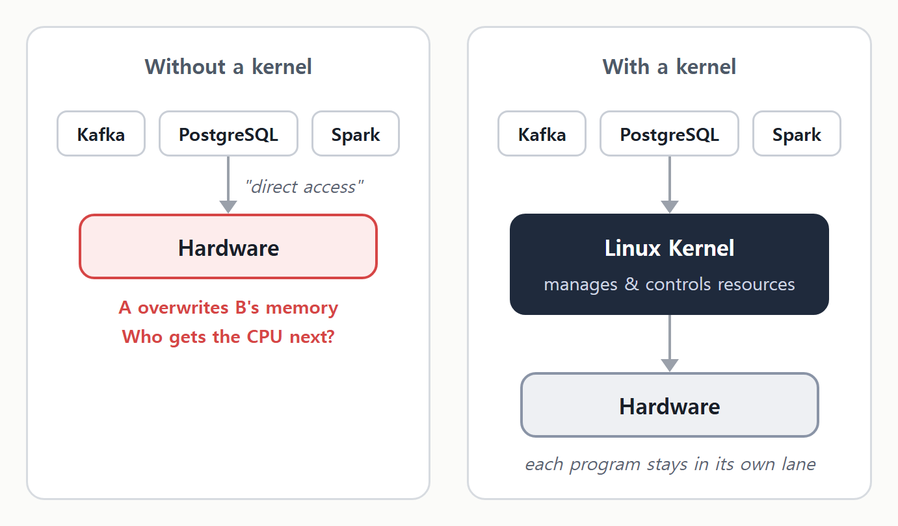This screenshot has width=898, height=526.
Task: Click PostgreSQL box in the 'With a kernel' panel
Action: click(669, 134)
